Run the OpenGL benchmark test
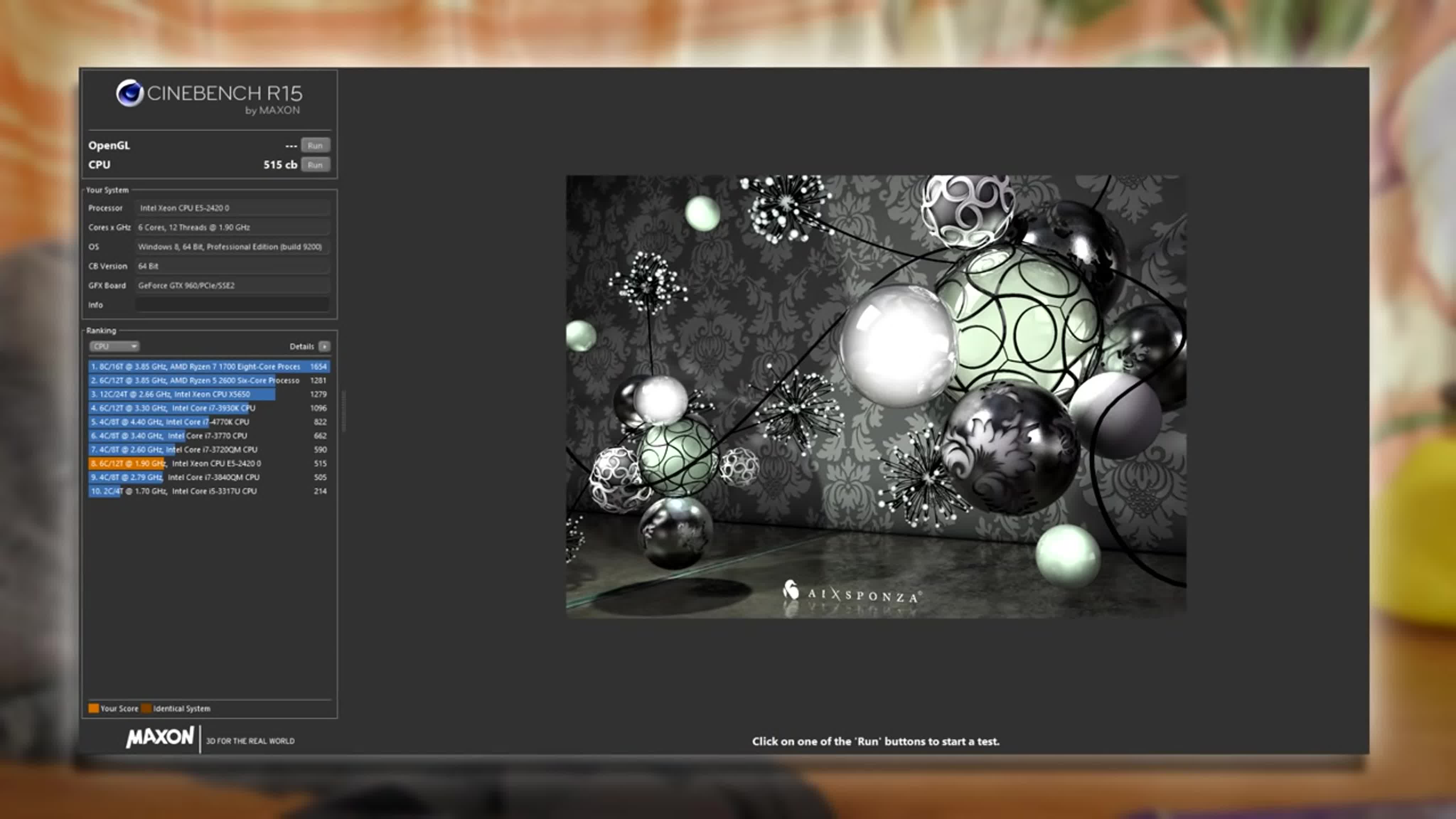Image resolution: width=1456 pixels, height=819 pixels. [315, 145]
